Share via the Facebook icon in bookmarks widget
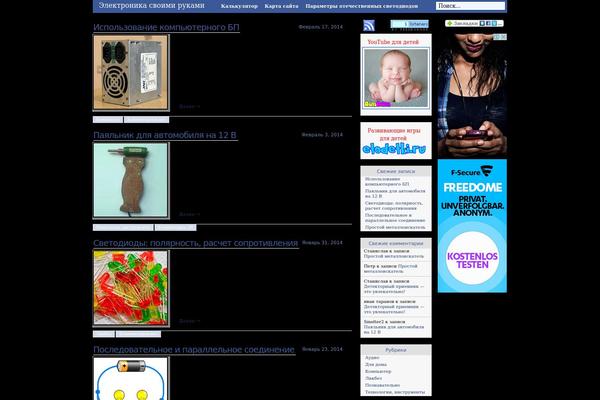Image resolution: width=600 pixels, height=400 pixels. click(x=488, y=23)
